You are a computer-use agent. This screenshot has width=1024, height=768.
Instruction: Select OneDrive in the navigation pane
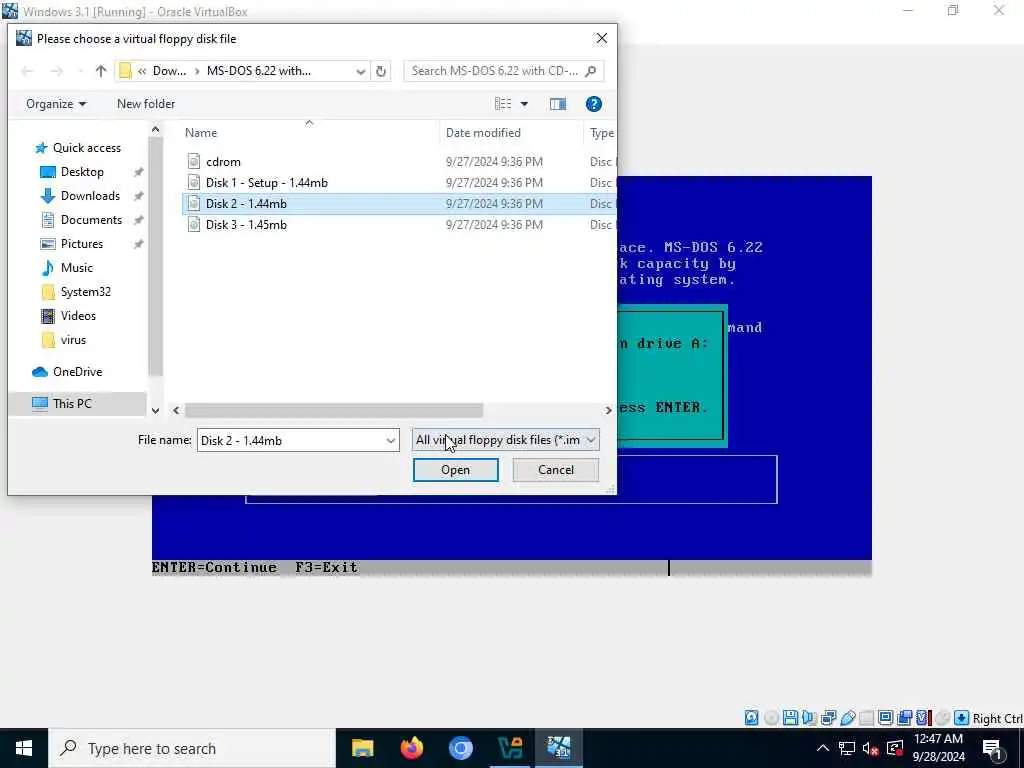click(77, 372)
